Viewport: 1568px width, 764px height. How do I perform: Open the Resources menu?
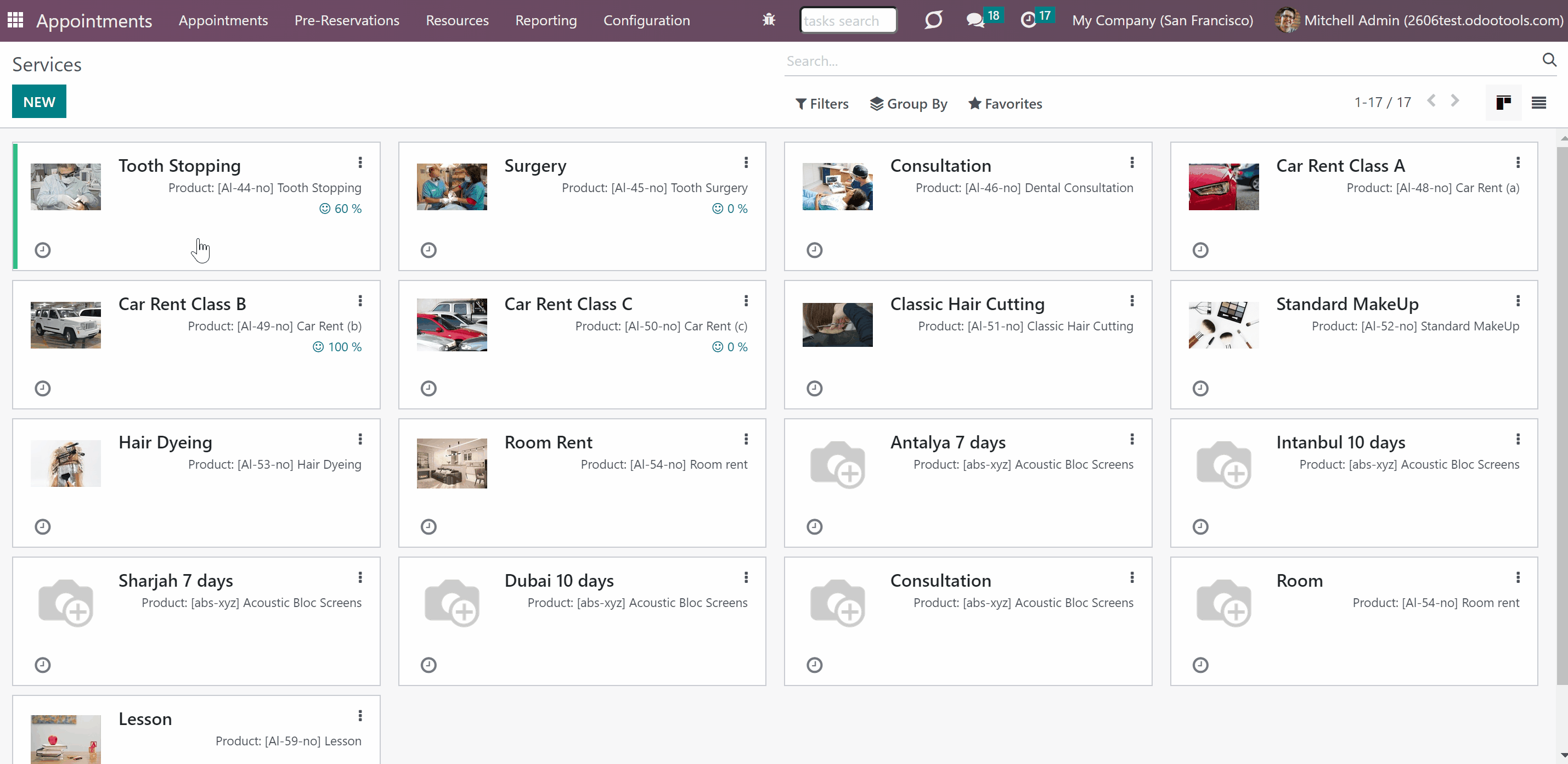[x=457, y=20]
